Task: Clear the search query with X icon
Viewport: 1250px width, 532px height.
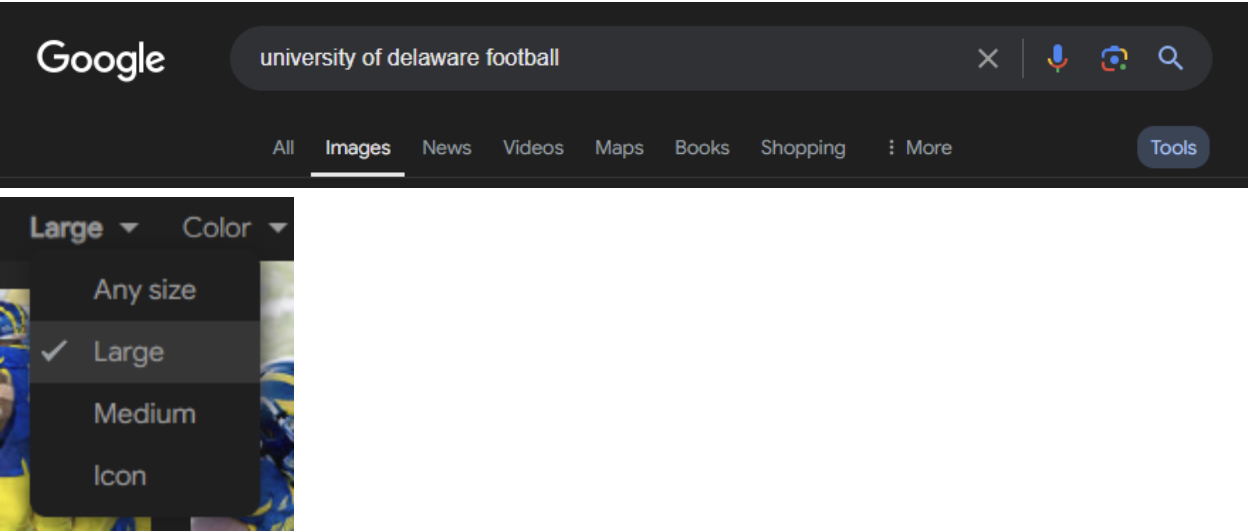Action: coord(988,59)
